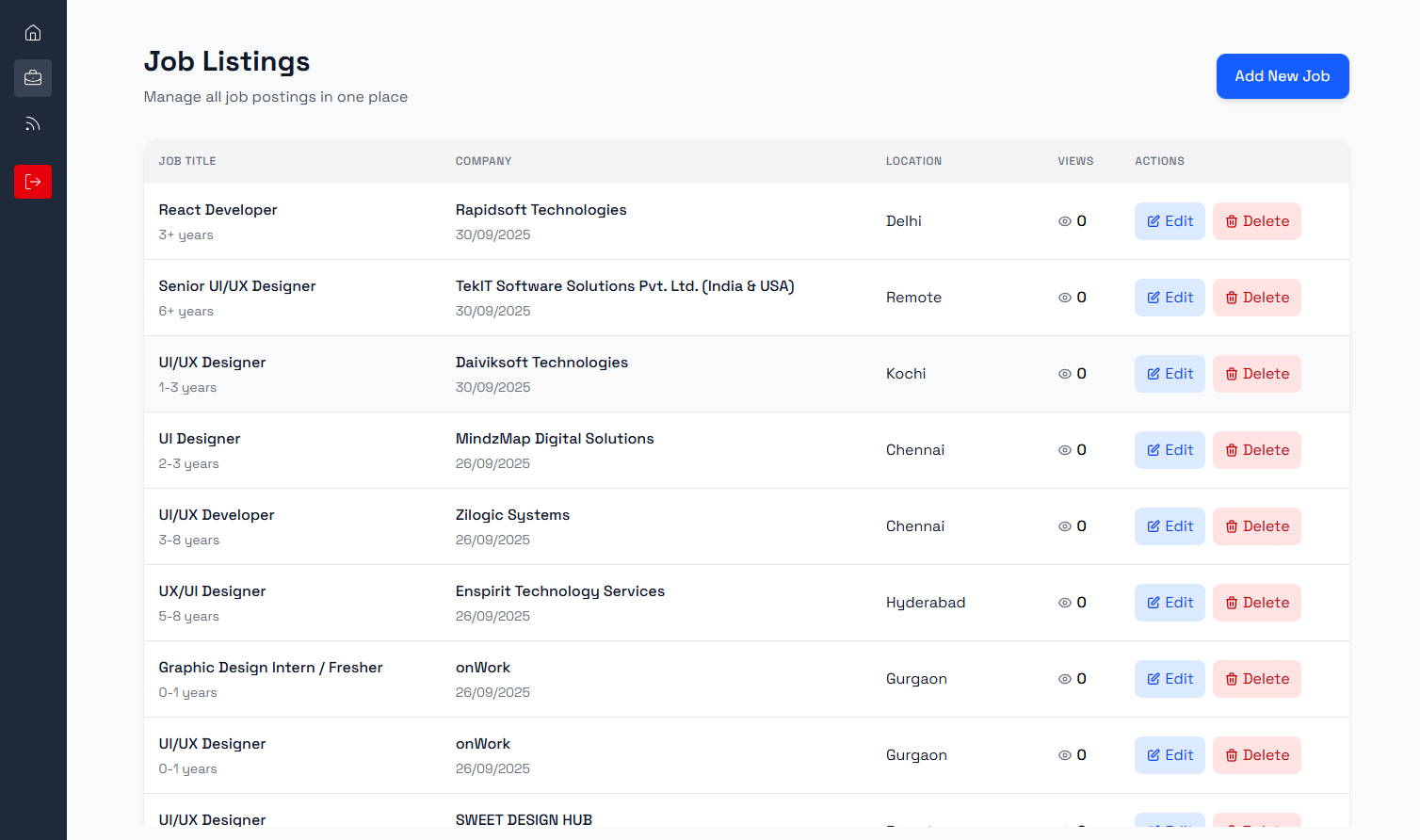The width and height of the screenshot is (1420, 840).
Task: Click the views eye icon for React Developer
Action: click(1065, 221)
